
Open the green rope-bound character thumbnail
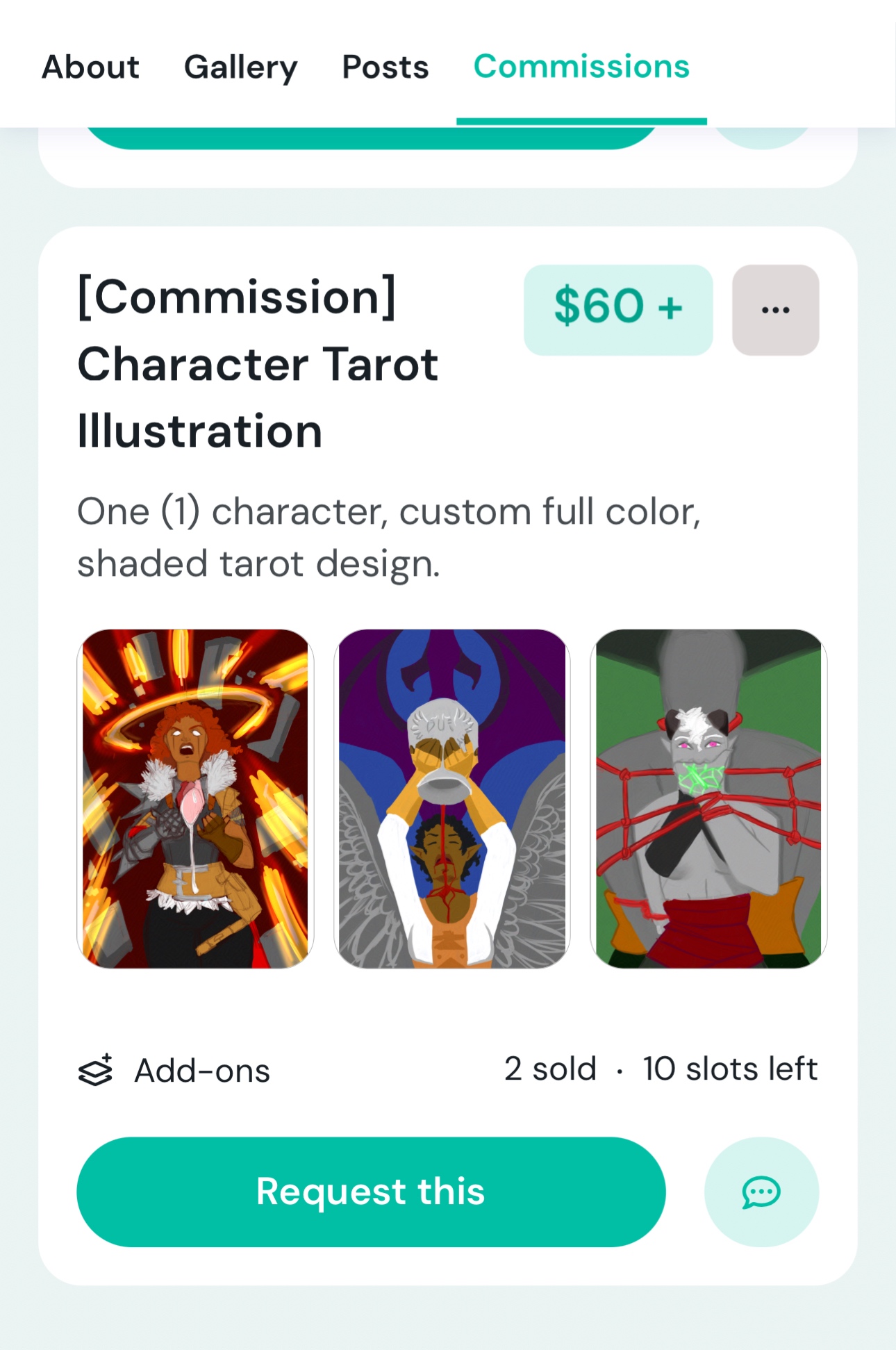(x=708, y=798)
